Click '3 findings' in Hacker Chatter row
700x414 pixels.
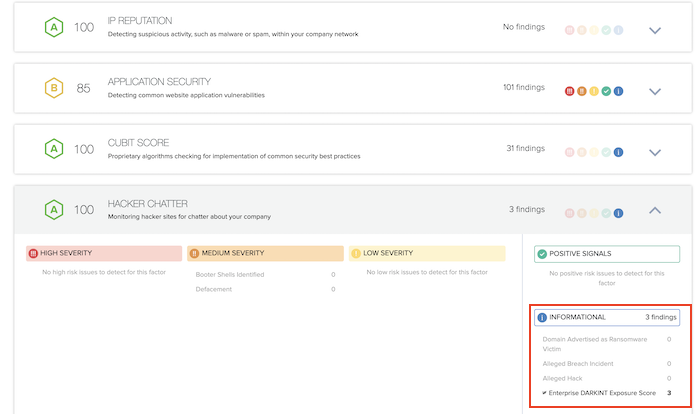527,209
